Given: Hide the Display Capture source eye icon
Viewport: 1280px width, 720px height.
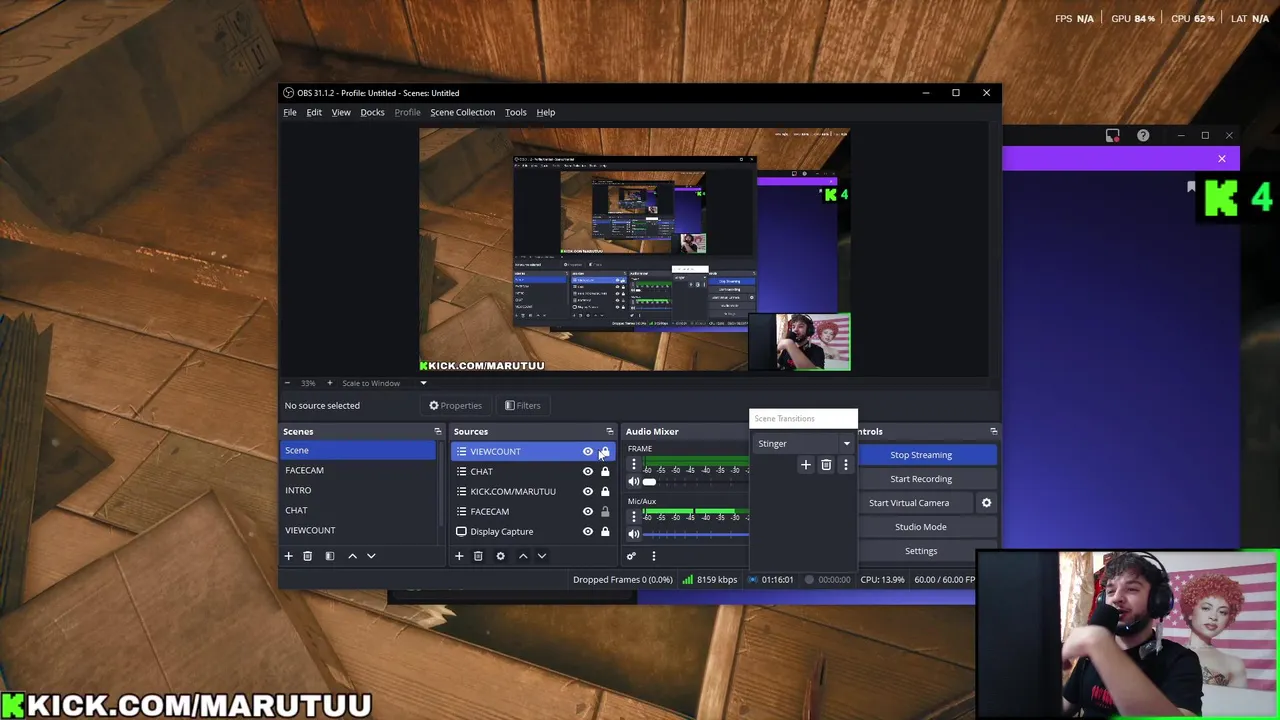Looking at the screenshot, I should pyautogui.click(x=587, y=532).
